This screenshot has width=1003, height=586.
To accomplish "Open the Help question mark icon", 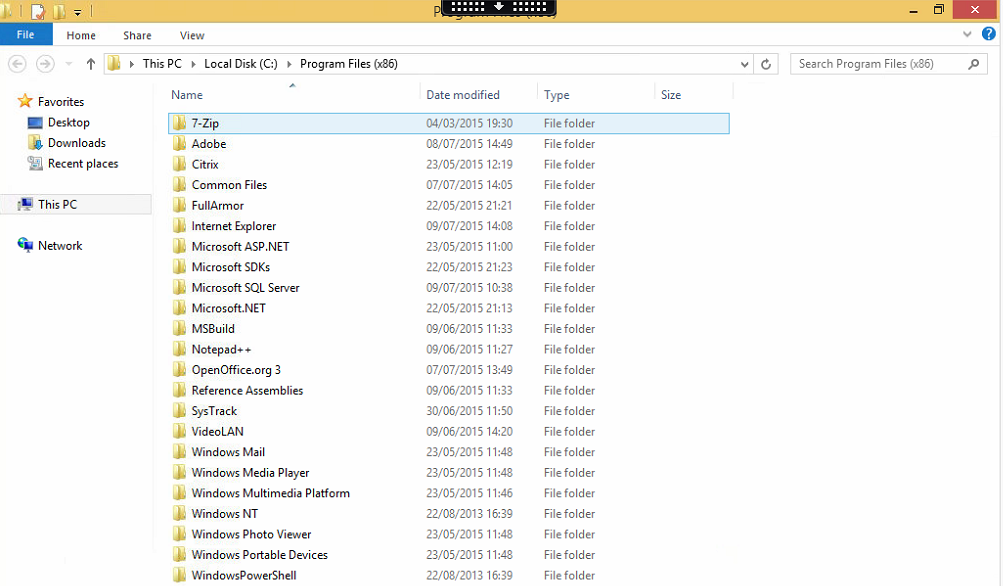I will pyautogui.click(x=988, y=34).
